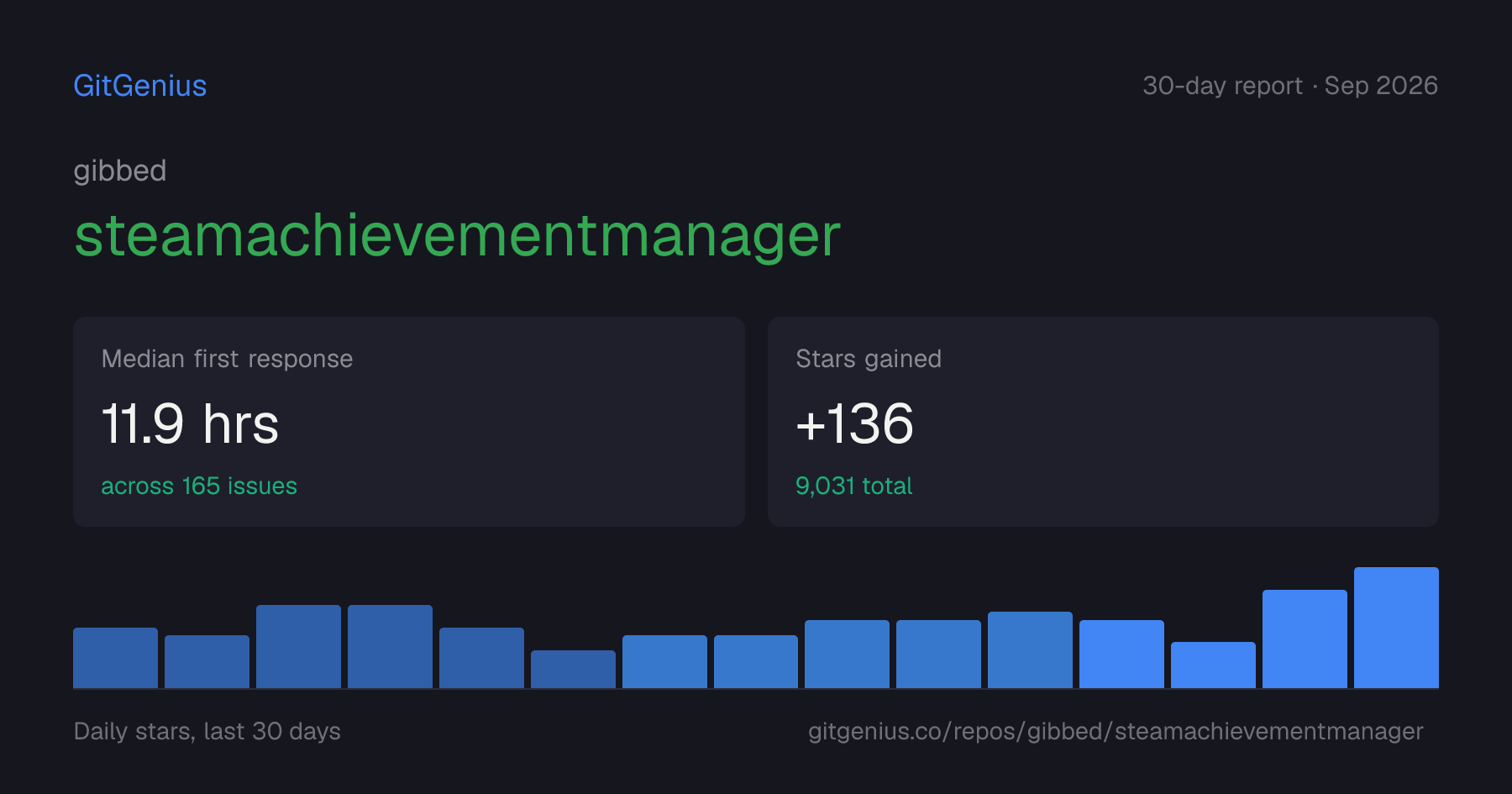Click the first bar of daily stars
This screenshot has width=1512, height=794.
click(115, 658)
